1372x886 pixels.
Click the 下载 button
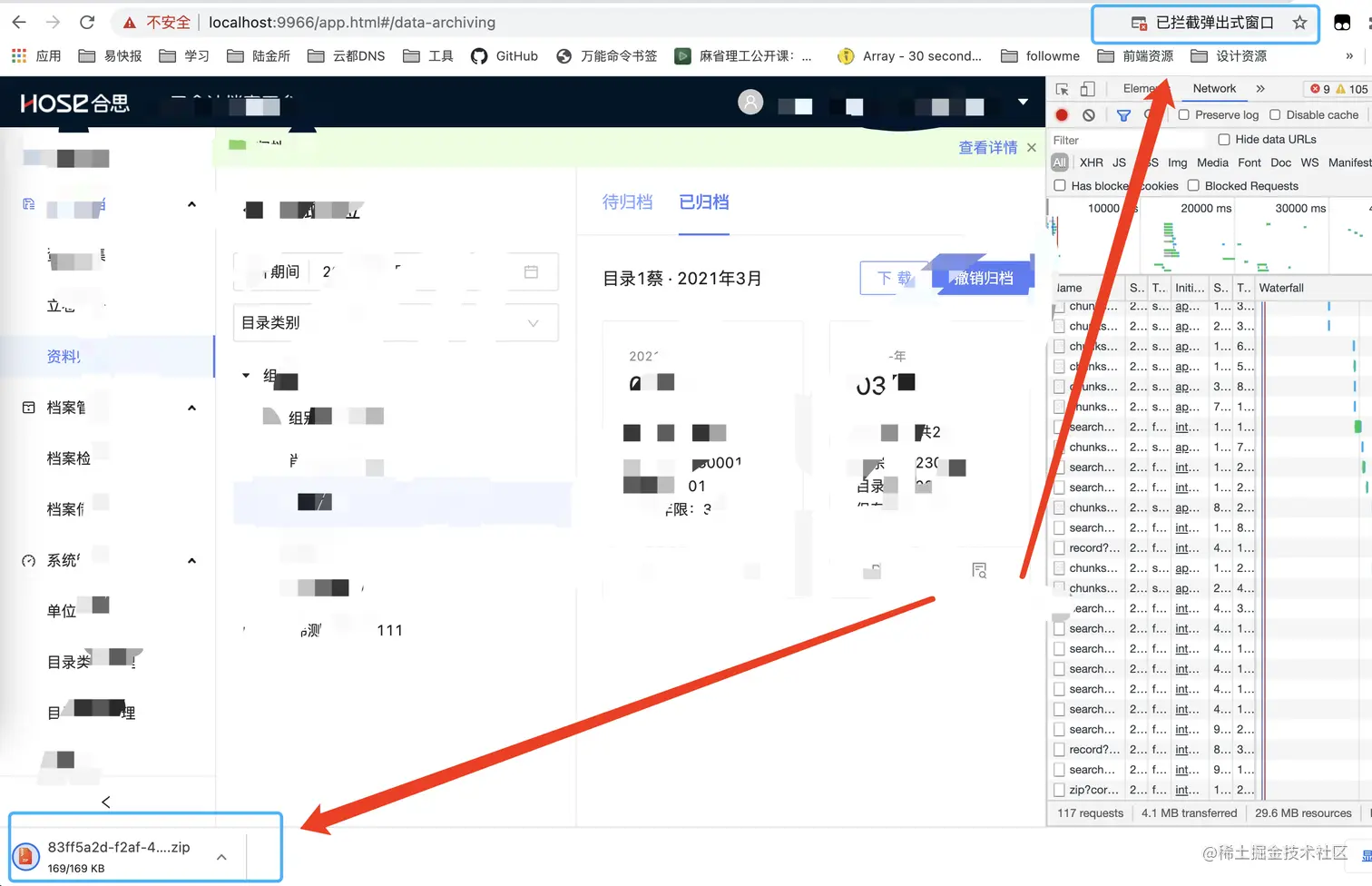pyautogui.click(x=895, y=278)
